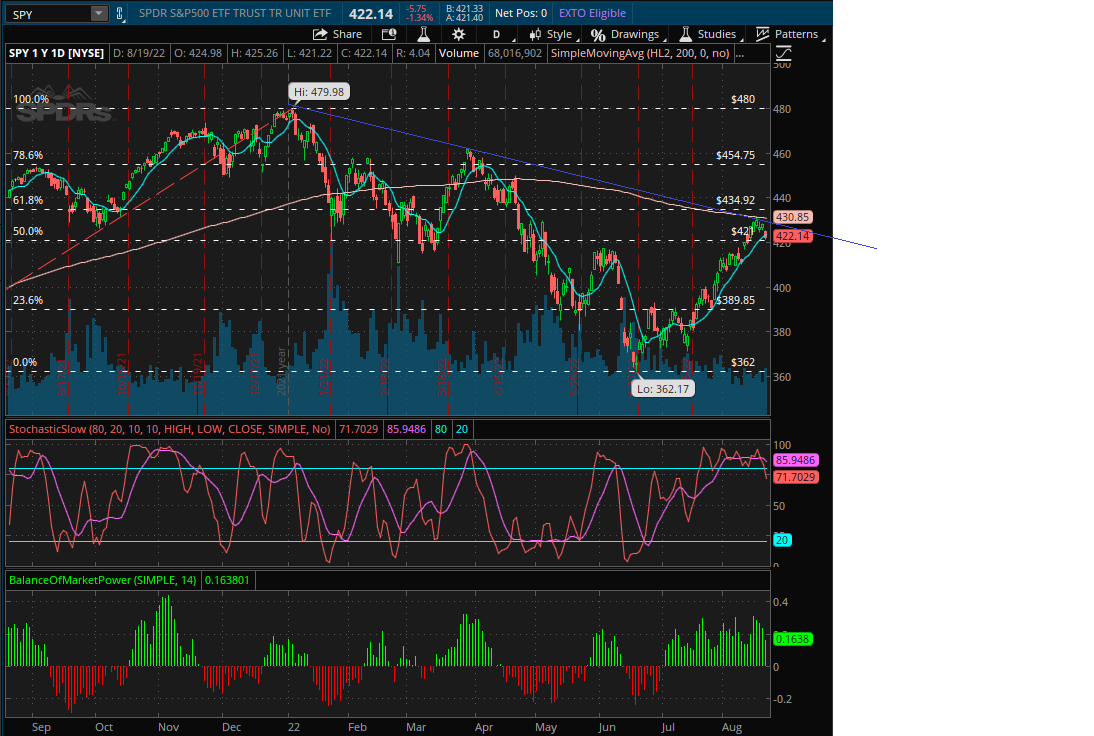The width and height of the screenshot is (1094, 736).
Task: Click the 50.0% Fibonacci level label
Action: 28,231
